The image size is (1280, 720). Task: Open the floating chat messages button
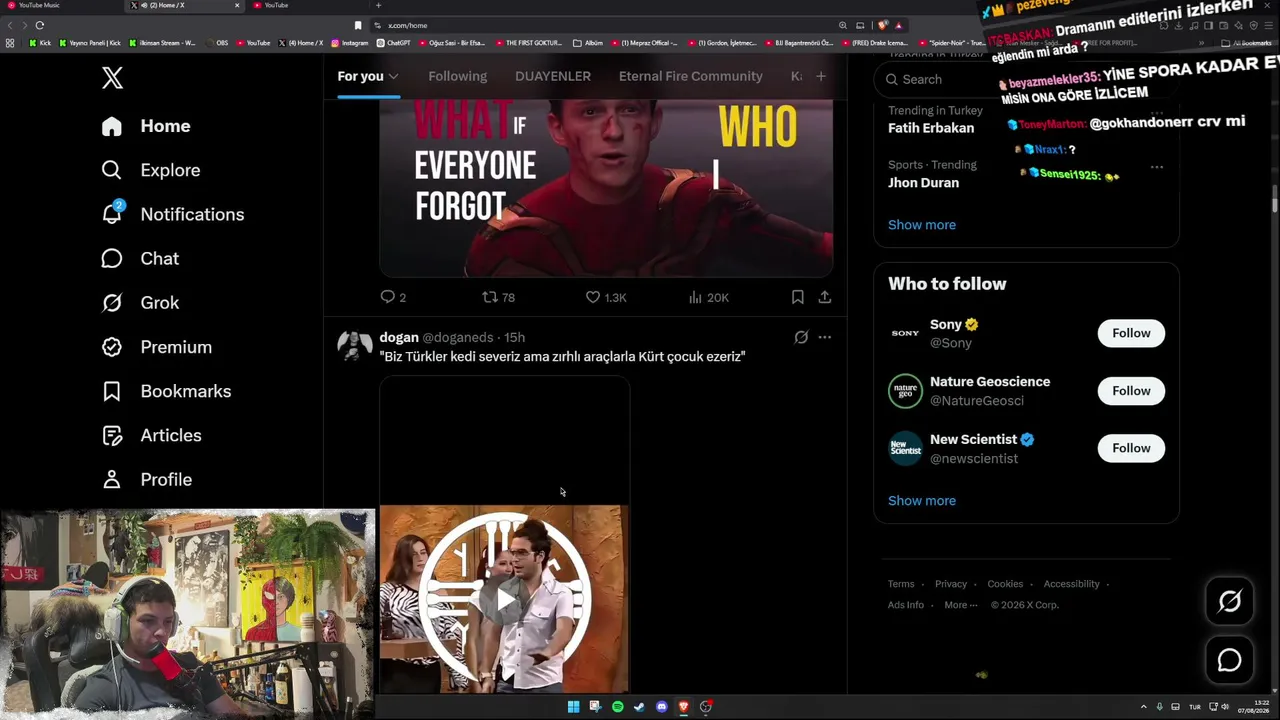click(1229, 660)
